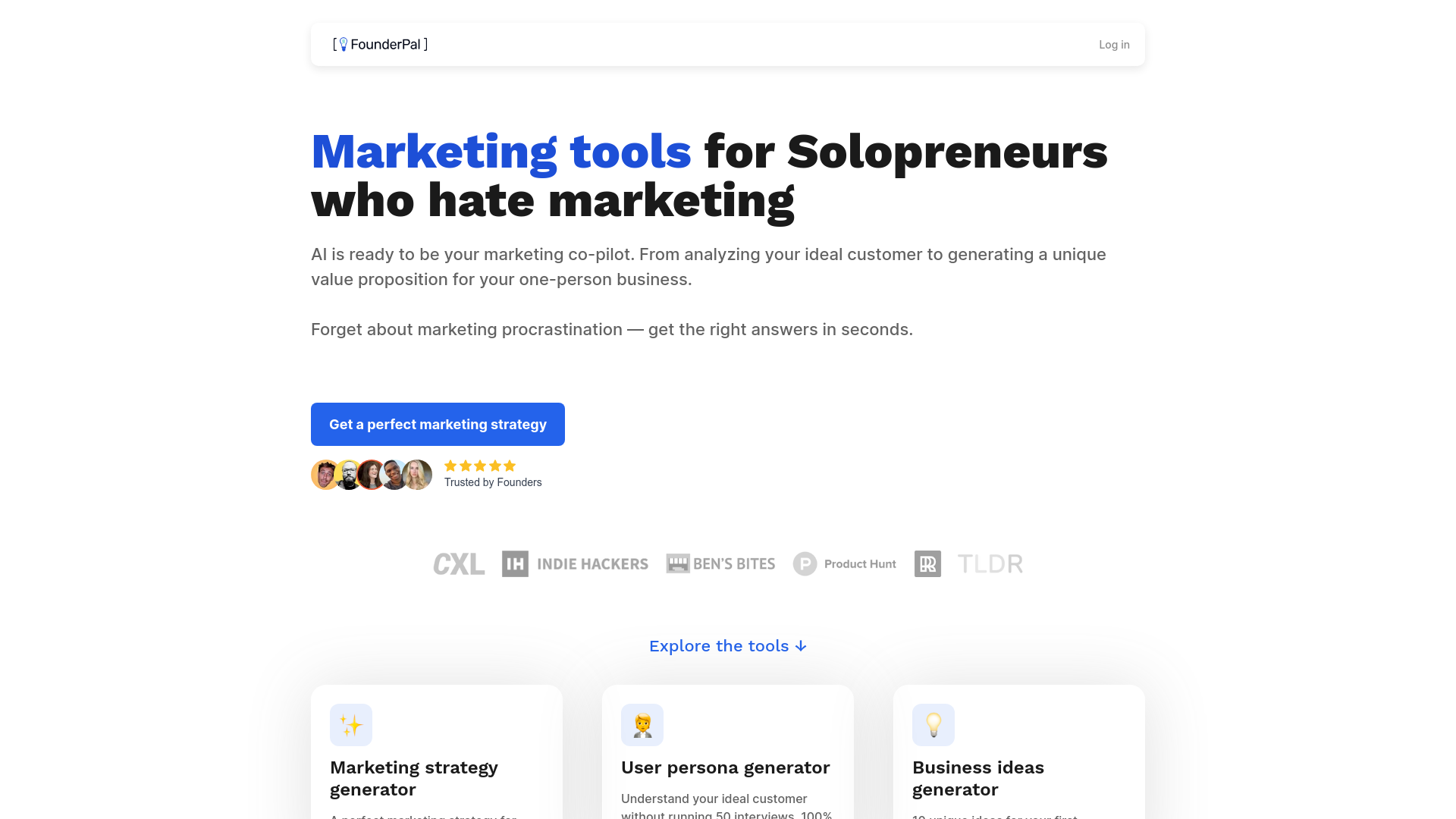Viewport: 1456px width, 819px height.
Task: Open Business ideas generator card title
Action: pos(978,778)
